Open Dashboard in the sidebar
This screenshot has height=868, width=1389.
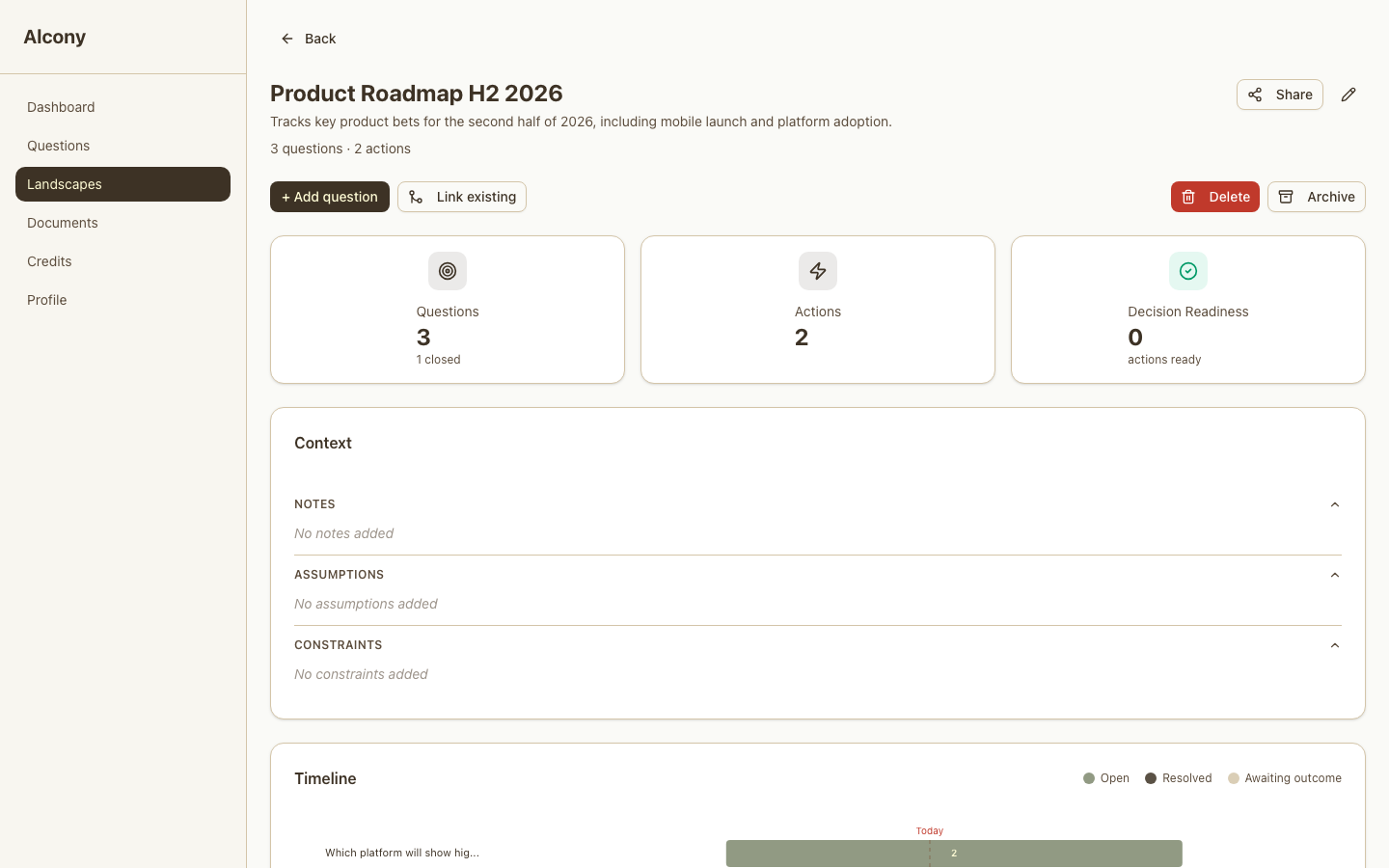pyautogui.click(x=123, y=107)
